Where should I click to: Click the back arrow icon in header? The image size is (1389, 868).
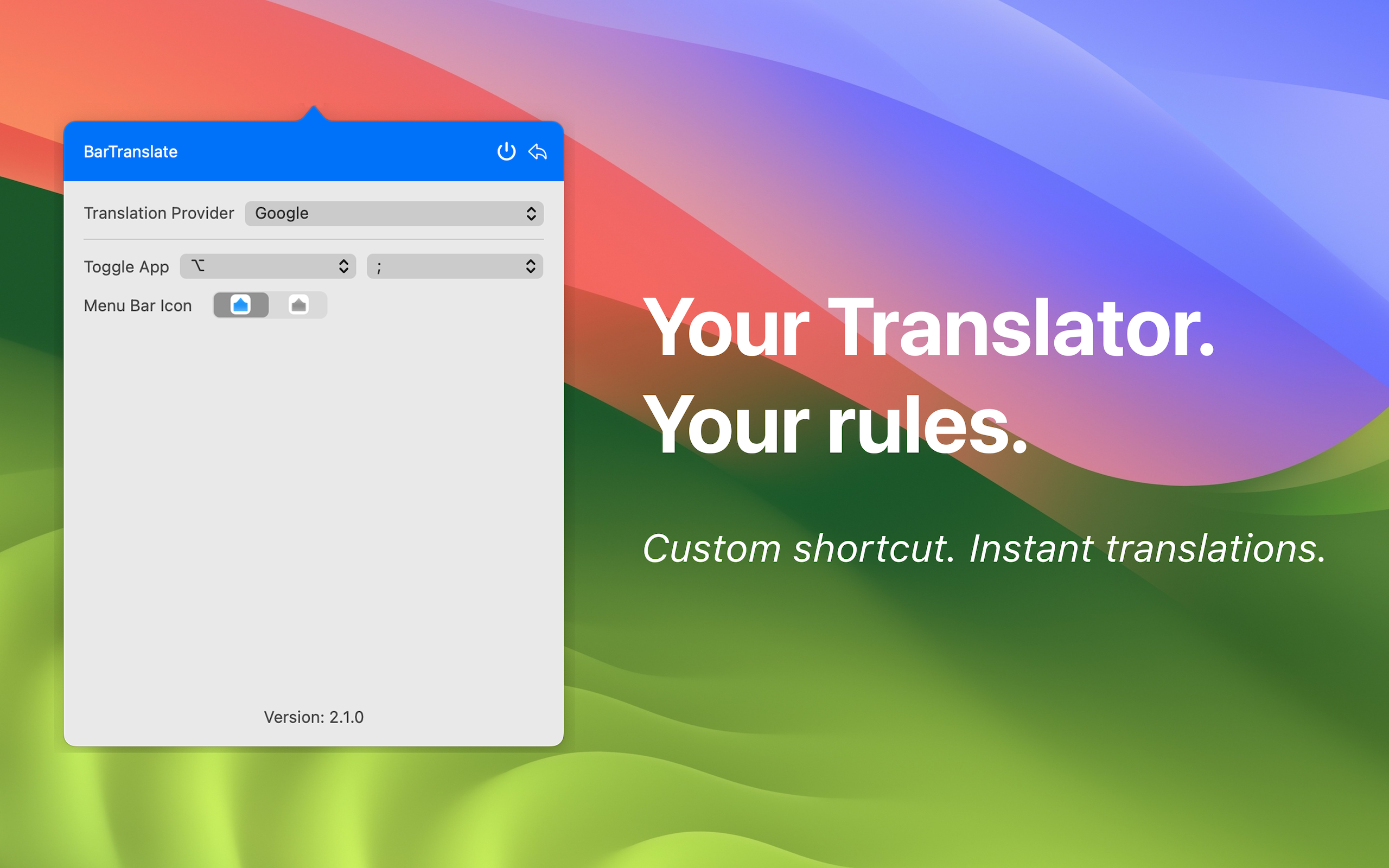[537, 151]
